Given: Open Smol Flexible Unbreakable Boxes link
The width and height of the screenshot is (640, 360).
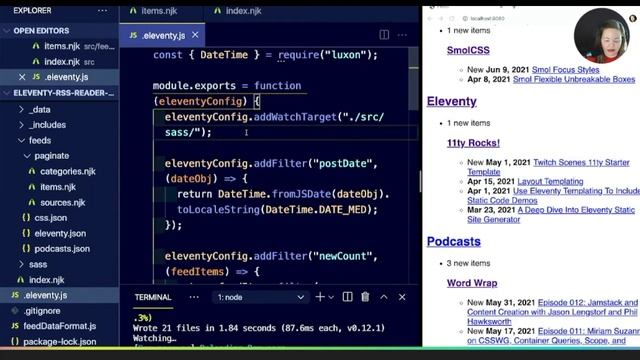Looking at the screenshot, I should pyautogui.click(x=574, y=79).
